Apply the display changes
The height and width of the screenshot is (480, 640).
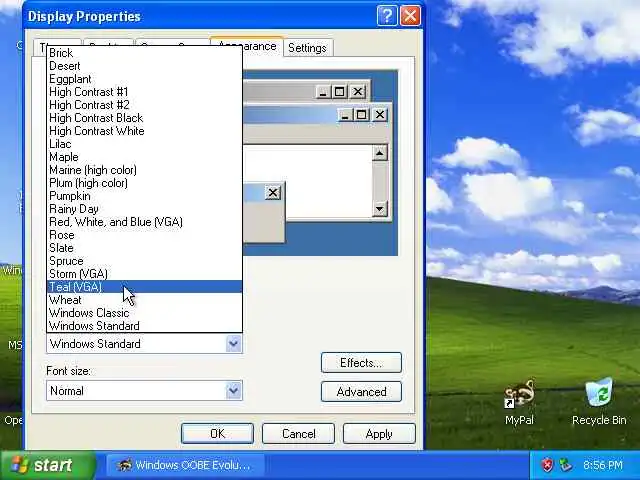tap(379, 433)
